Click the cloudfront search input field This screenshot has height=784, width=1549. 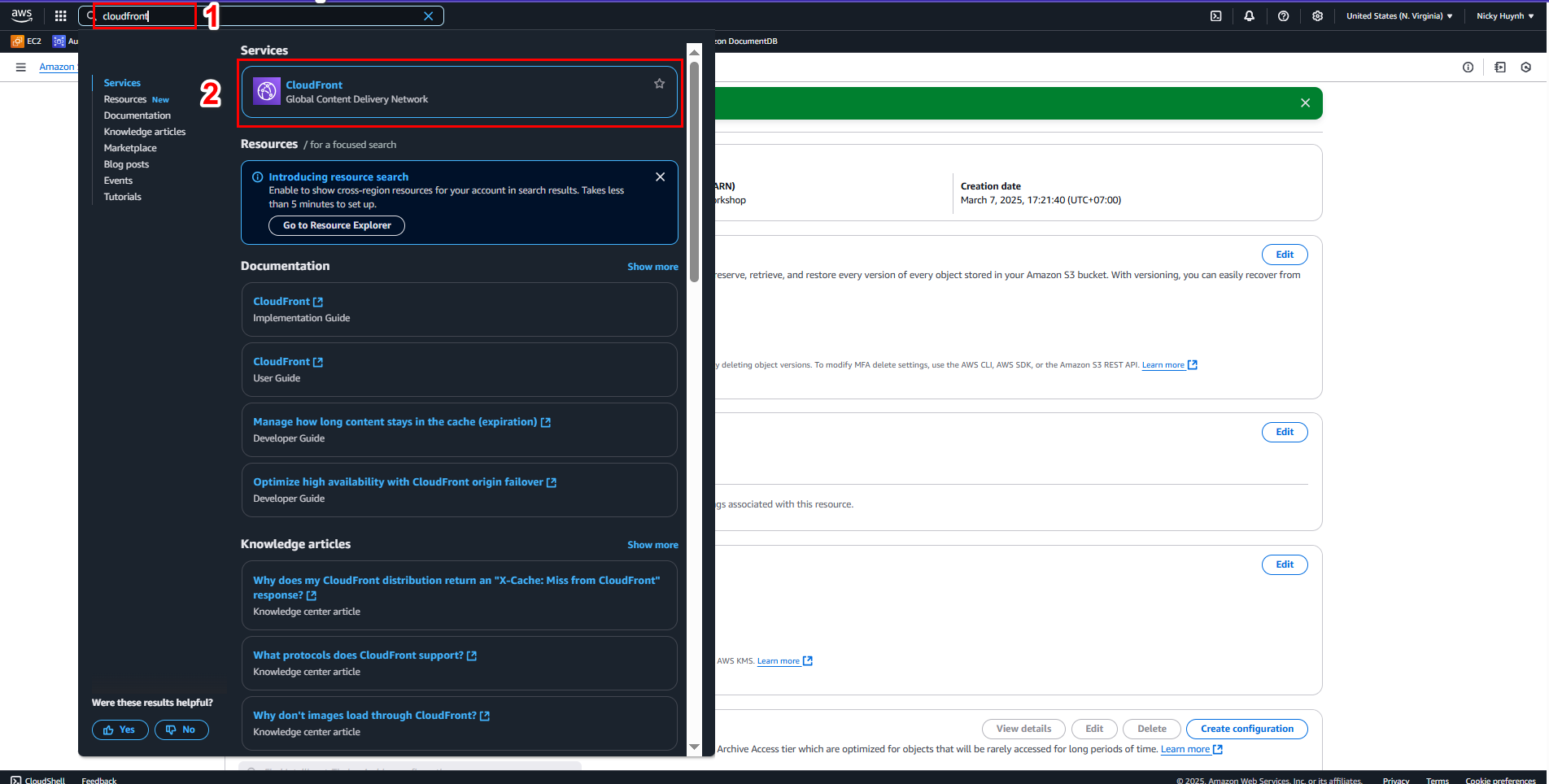[260, 16]
